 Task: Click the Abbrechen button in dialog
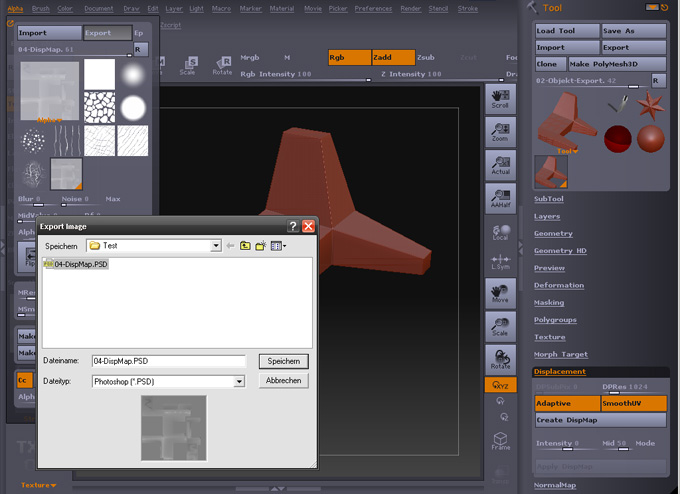click(283, 381)
